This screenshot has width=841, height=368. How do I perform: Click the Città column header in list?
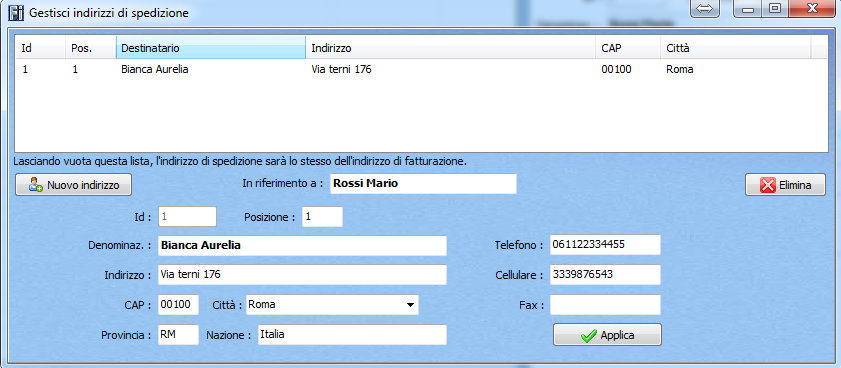click(x=736, y=48)
